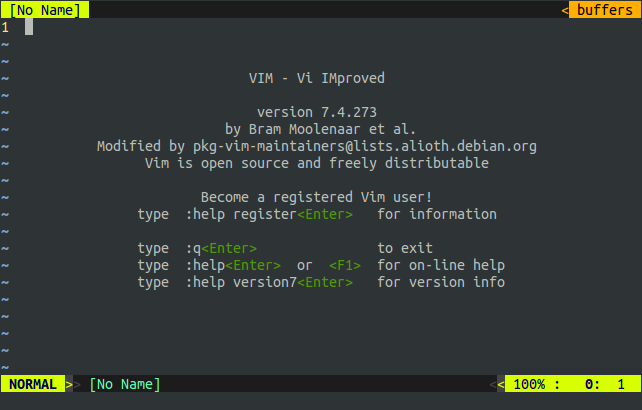
Task: Click the pkg-vim-maintainers email line
Action: 317,146
